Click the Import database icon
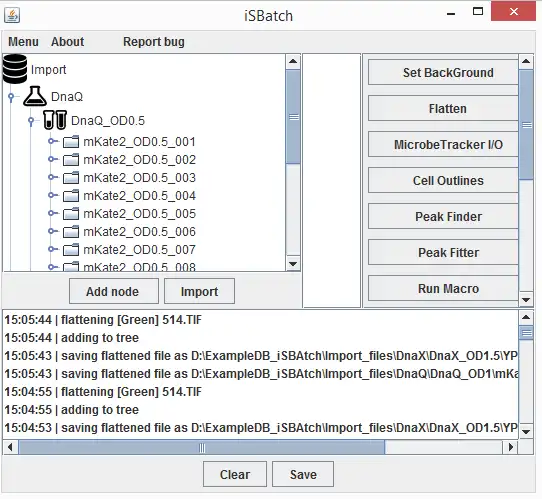 point(15,69)
